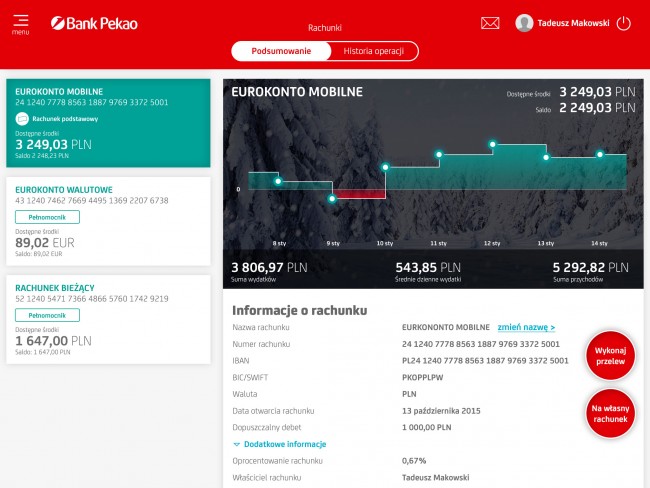Image resolution: width=650 pixels, height=488 pixels.
Task: Click the Informacje o rachunku heading
Action: 299,310
